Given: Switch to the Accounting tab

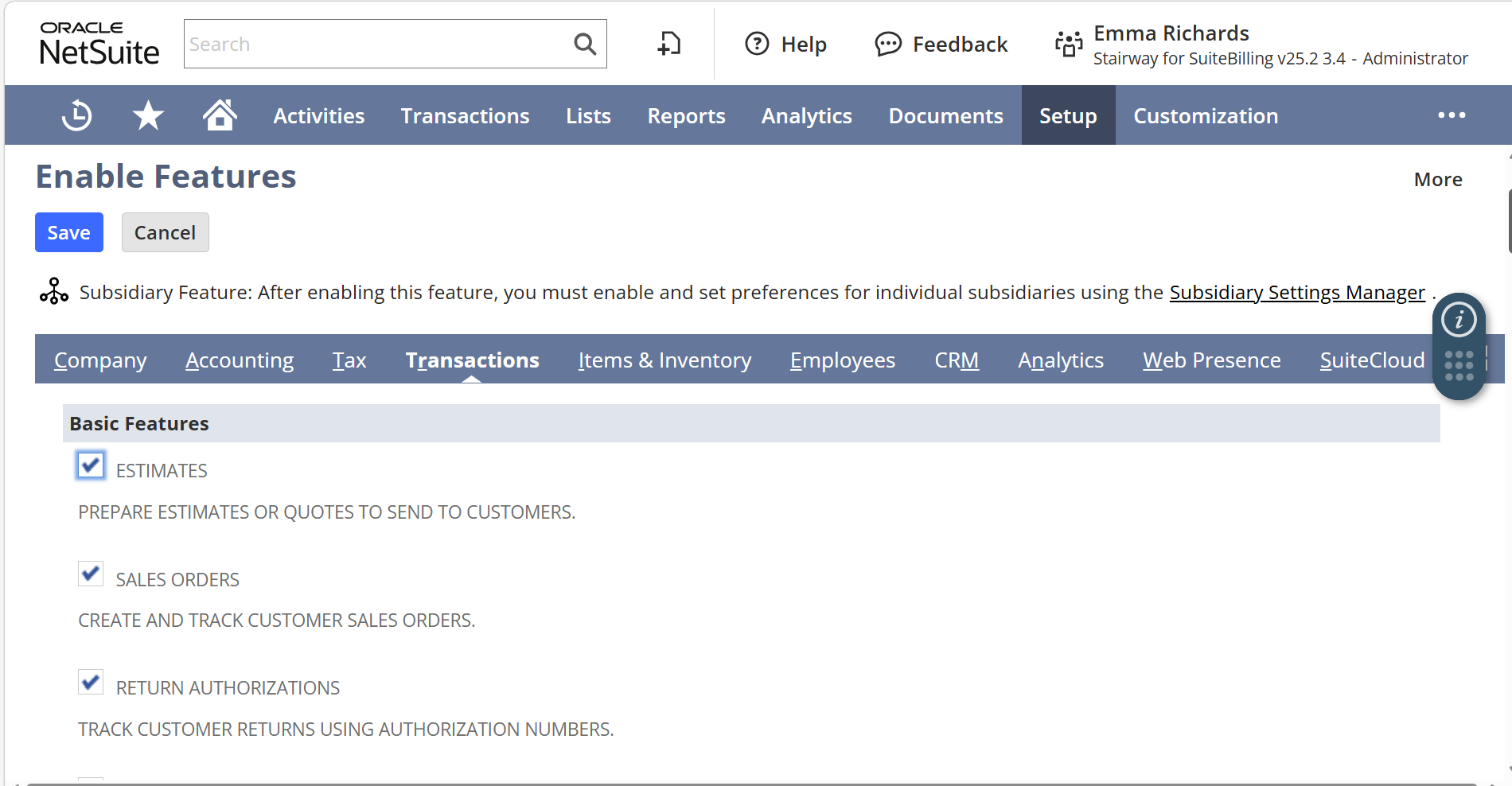Looking at the screenshot, I should [x=240, y=360].
